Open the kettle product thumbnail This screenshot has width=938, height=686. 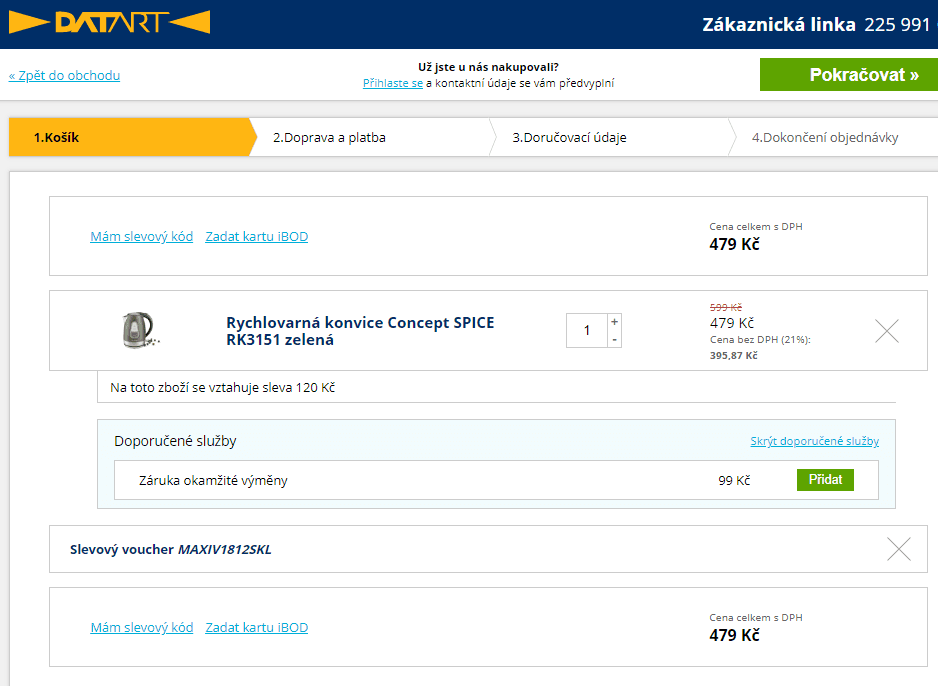point(141,331)
